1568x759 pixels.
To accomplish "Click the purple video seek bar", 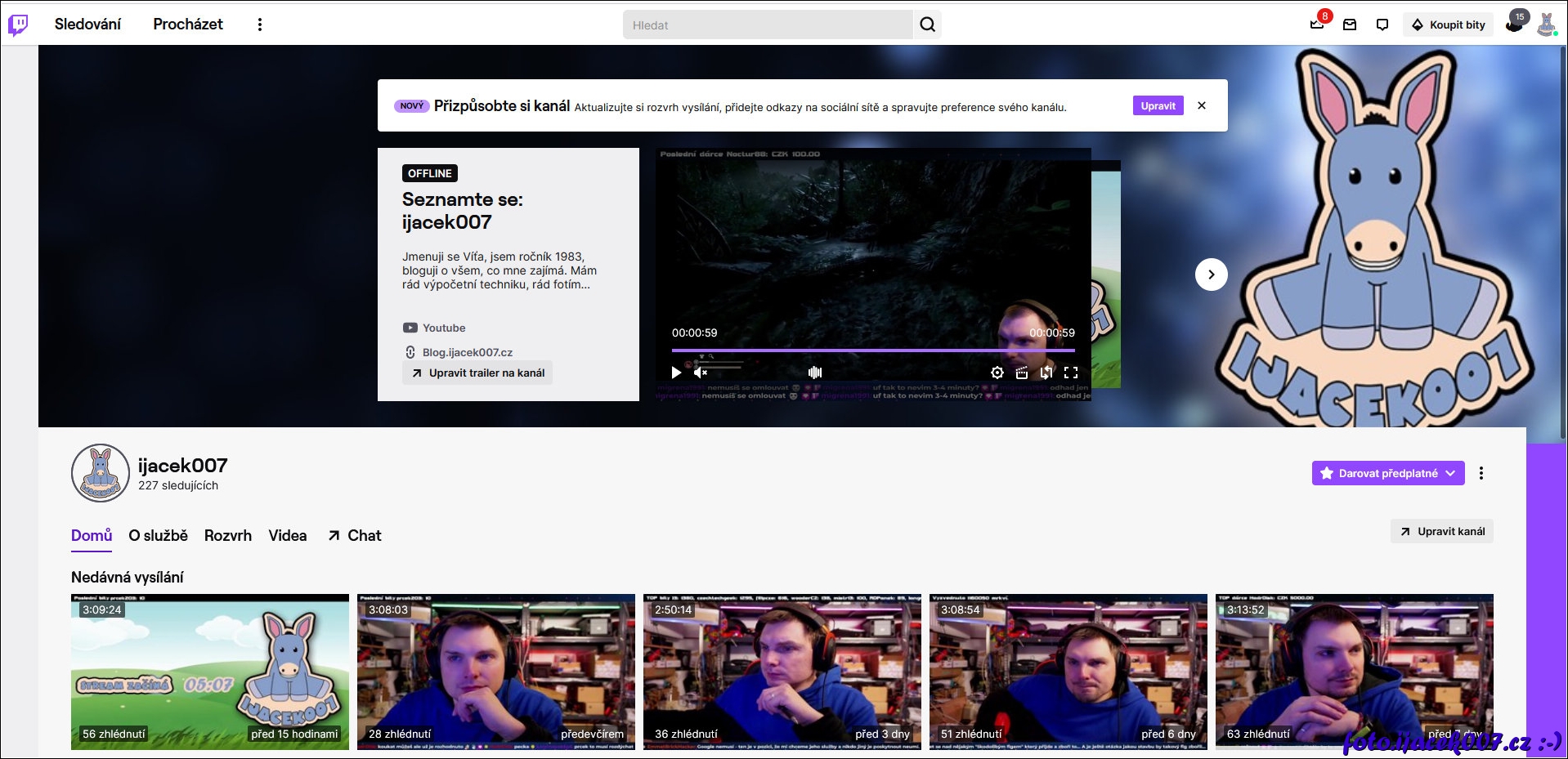I will click(872, 350).
